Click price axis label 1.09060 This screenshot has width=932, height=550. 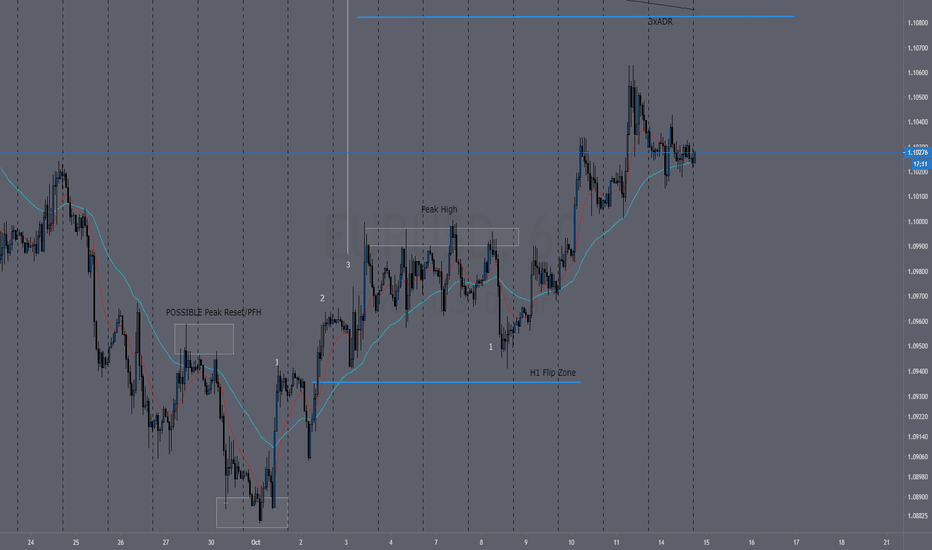[x=918, y=457]
